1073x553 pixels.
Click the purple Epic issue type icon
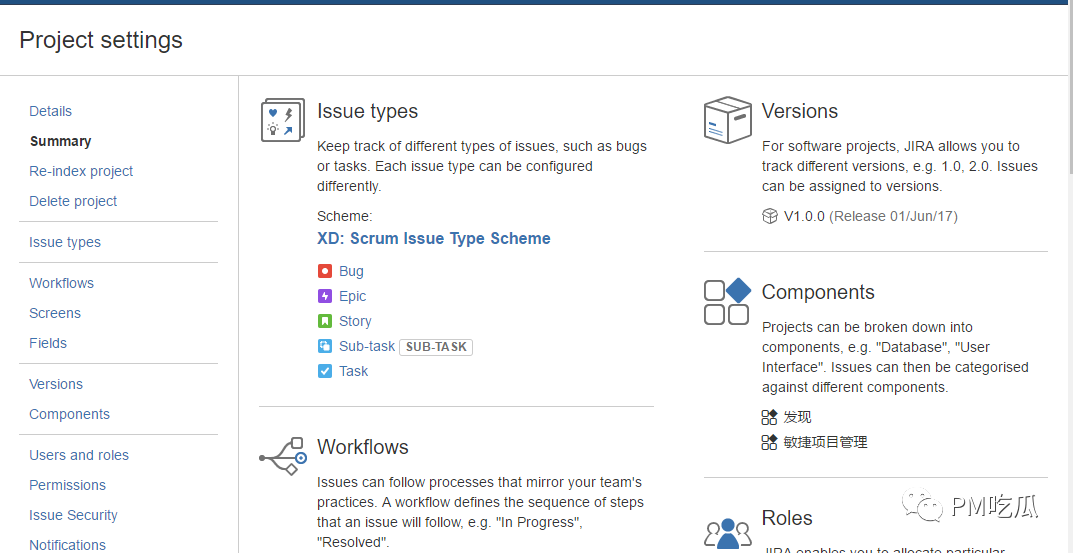pyautogui.click(x=325, y=296)
